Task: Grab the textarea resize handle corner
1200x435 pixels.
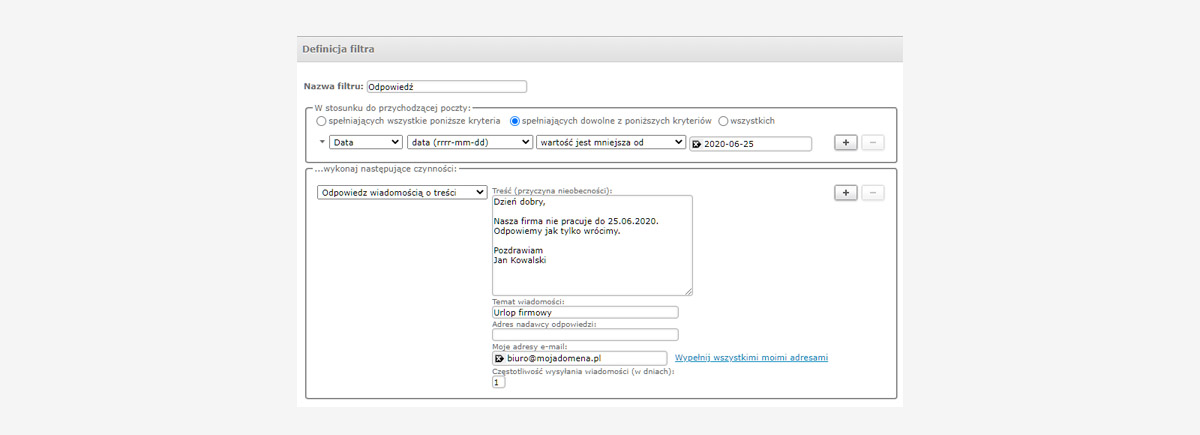Action: click(688, 291)
